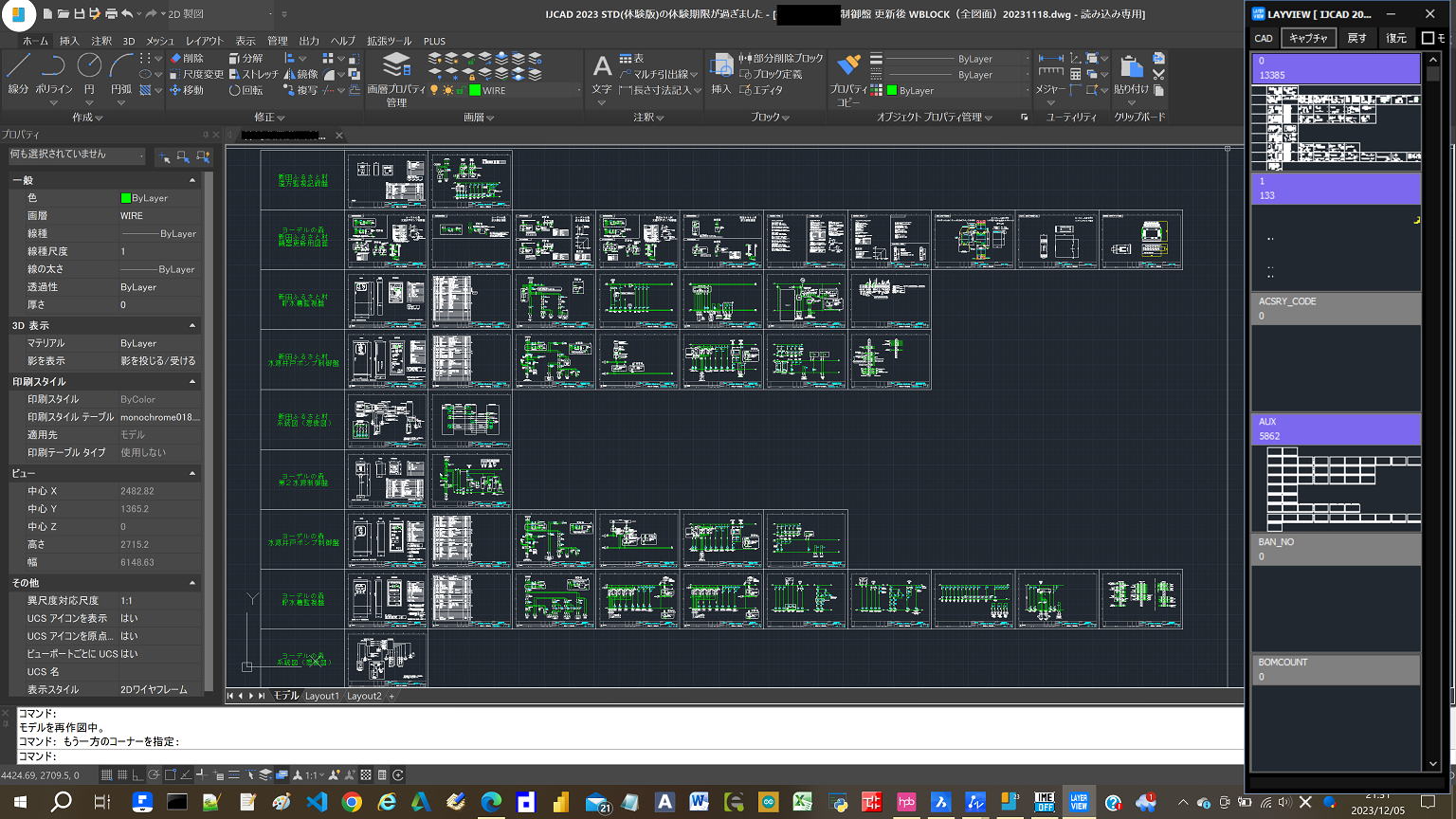The width and height of the screenshot is (1456, 819).
Task: Switch to the Layout1 tab
Action: (321, 696)
